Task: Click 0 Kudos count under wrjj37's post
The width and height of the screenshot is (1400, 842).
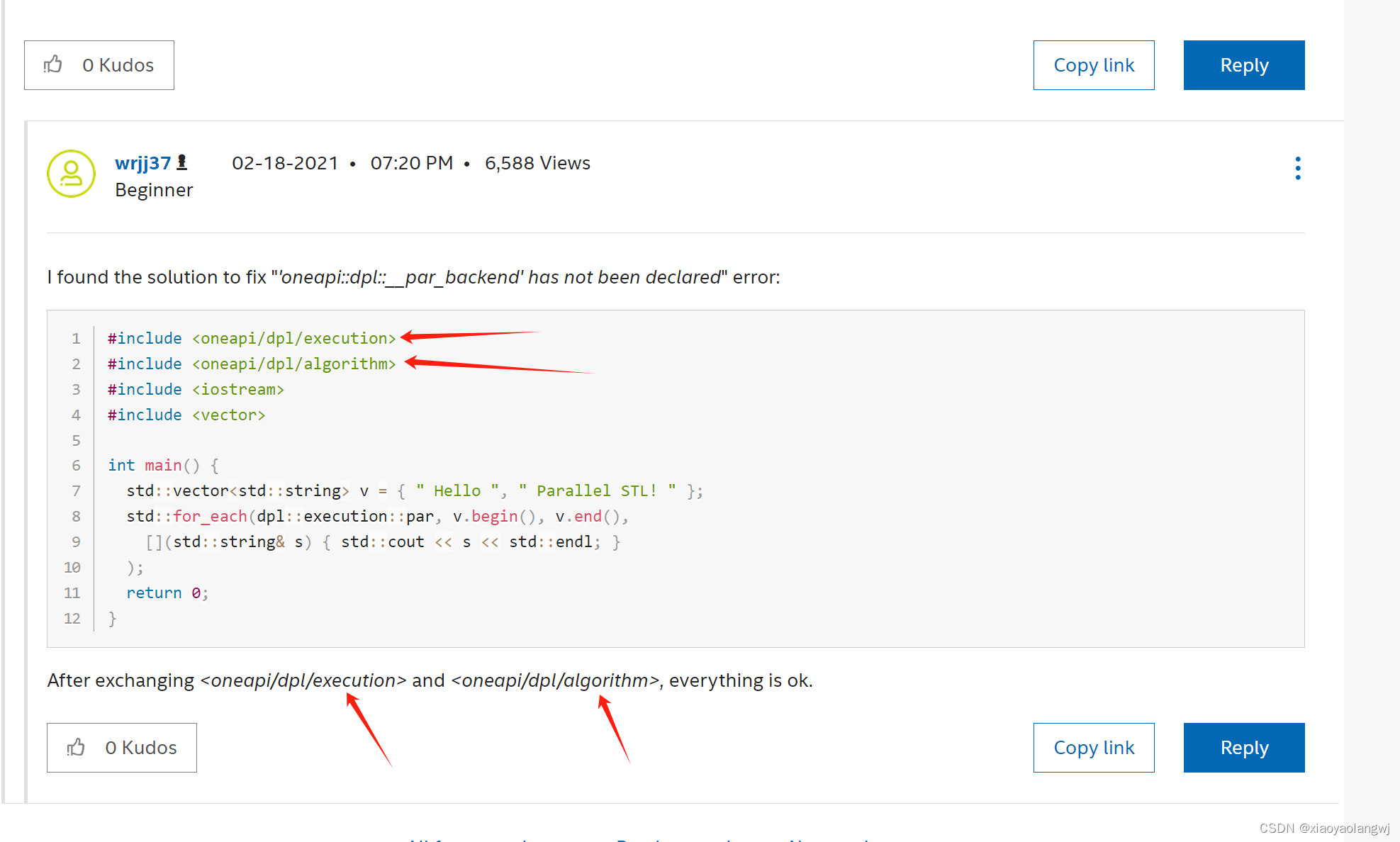Action: click(140, 748)
